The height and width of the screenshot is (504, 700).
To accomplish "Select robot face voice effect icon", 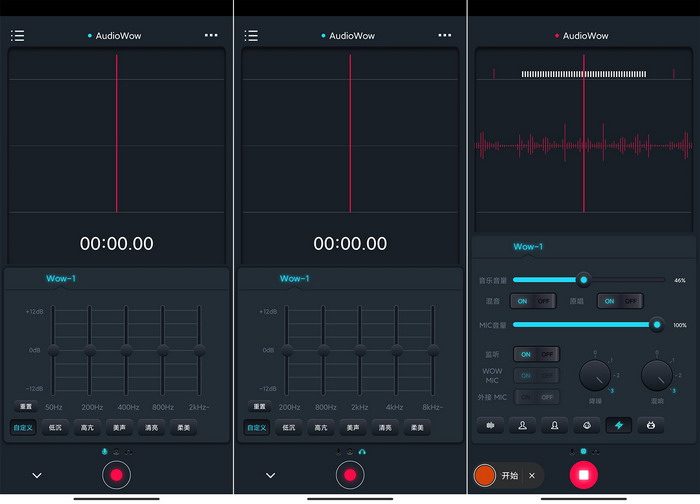I will 651,425.
